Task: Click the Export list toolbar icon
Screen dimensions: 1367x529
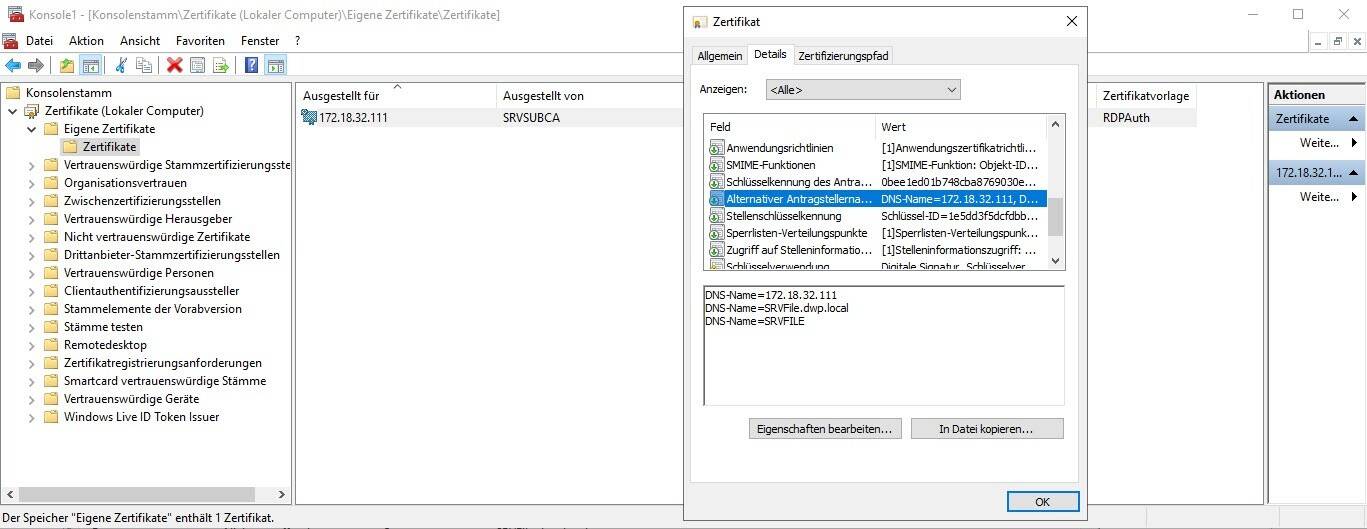Action: [221, 65]
